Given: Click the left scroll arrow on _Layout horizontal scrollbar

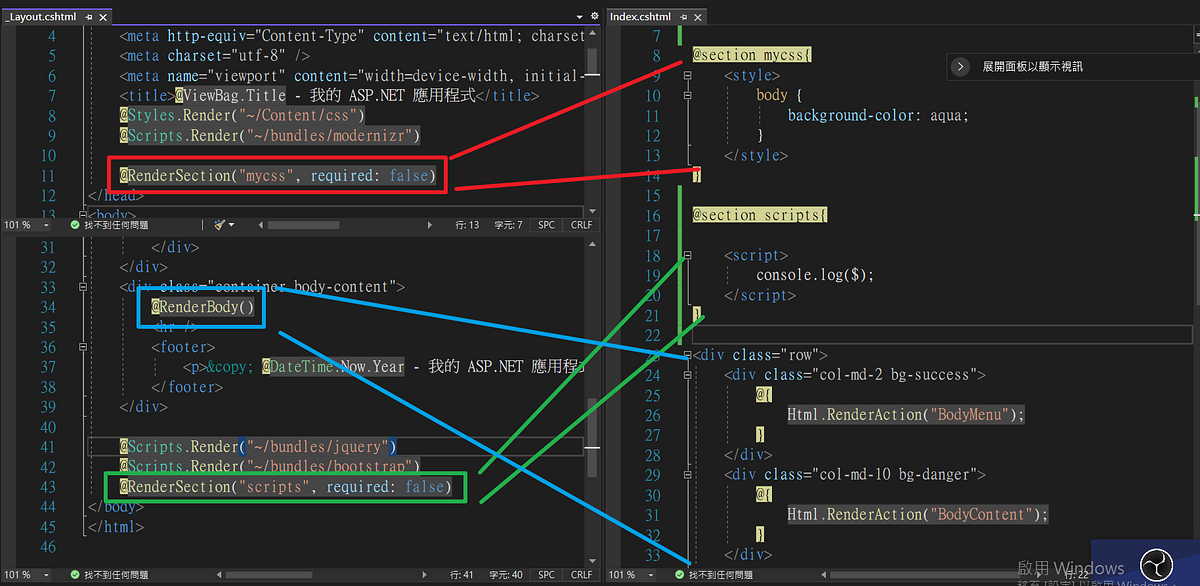Looking at the screenshot, I should click(260, 225).
